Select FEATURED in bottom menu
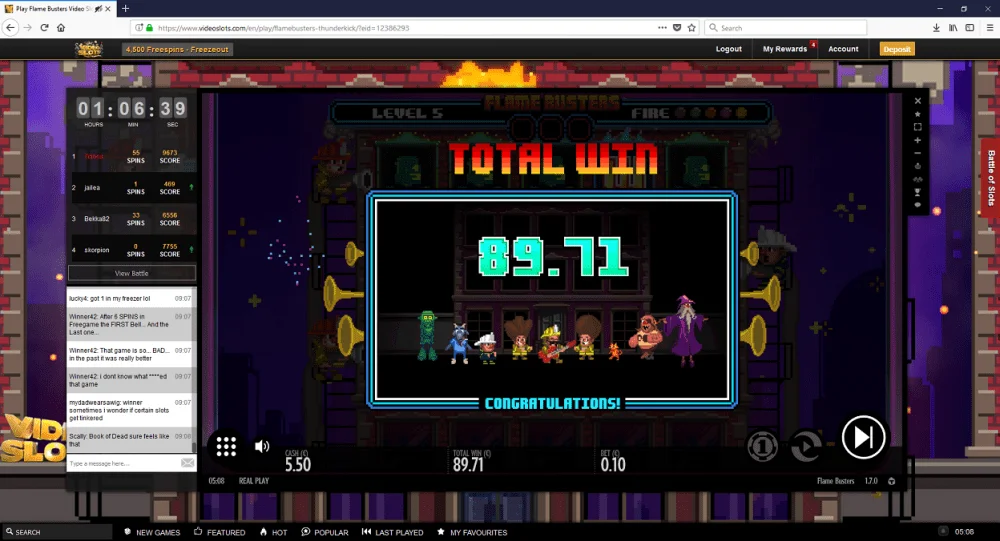The image size is (1000, 541). pos(219,532)
